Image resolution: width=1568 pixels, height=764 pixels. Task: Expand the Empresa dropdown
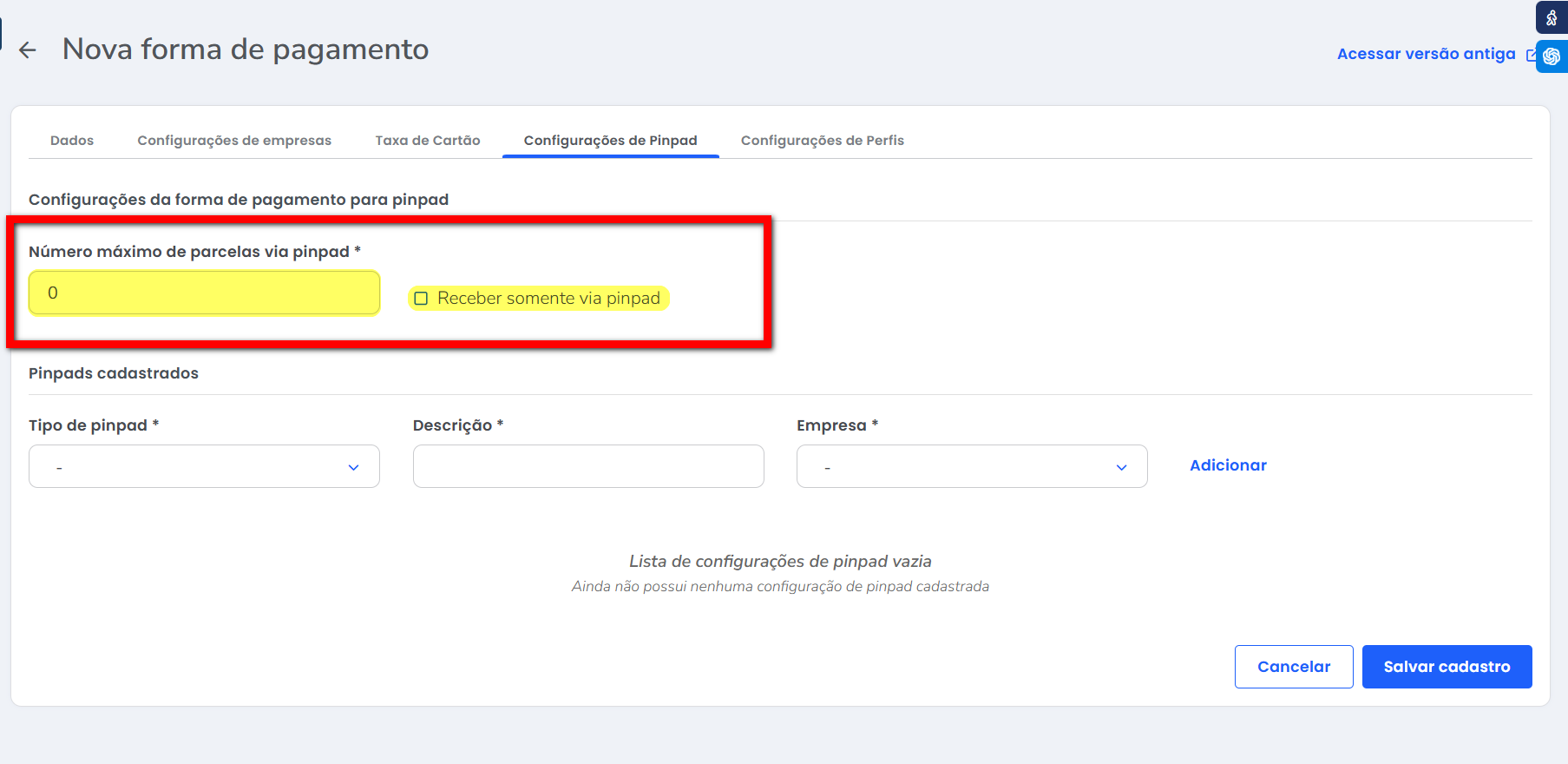pyautogui.click(x=971, y=467)
